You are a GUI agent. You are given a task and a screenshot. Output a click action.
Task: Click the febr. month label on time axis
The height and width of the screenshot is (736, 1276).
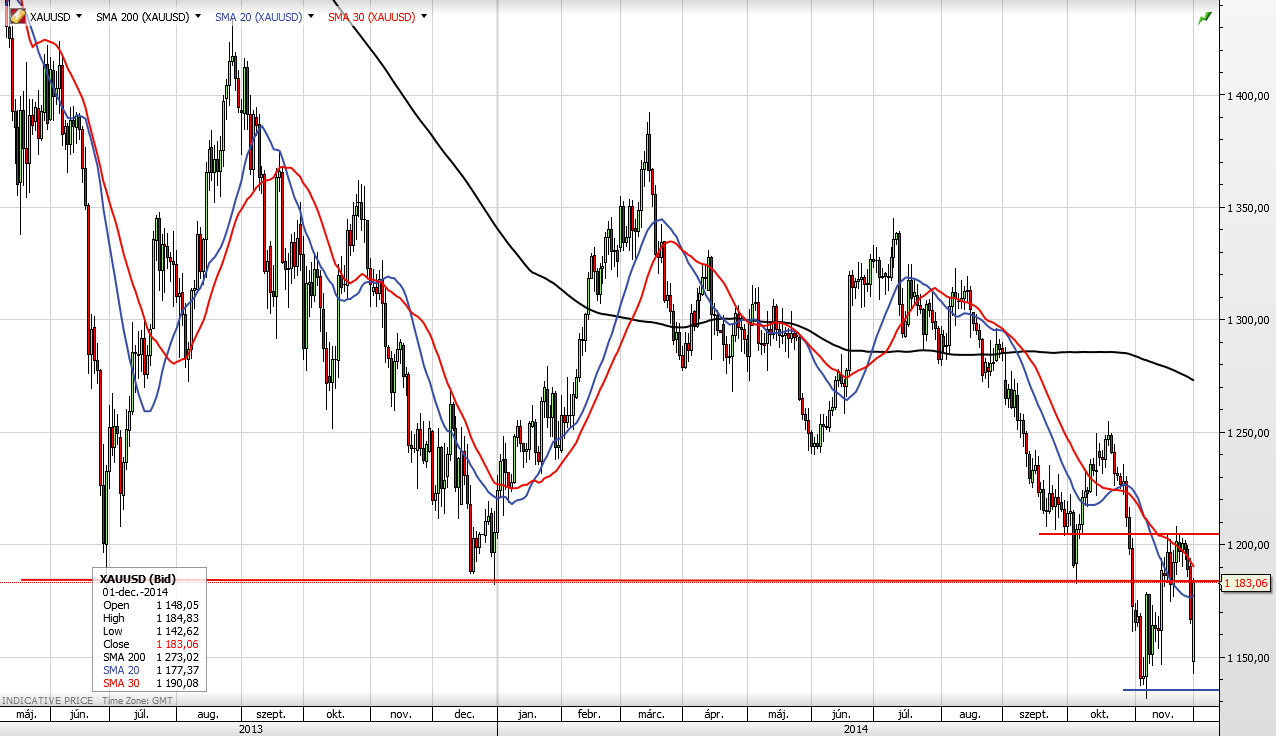coord(589,715)
